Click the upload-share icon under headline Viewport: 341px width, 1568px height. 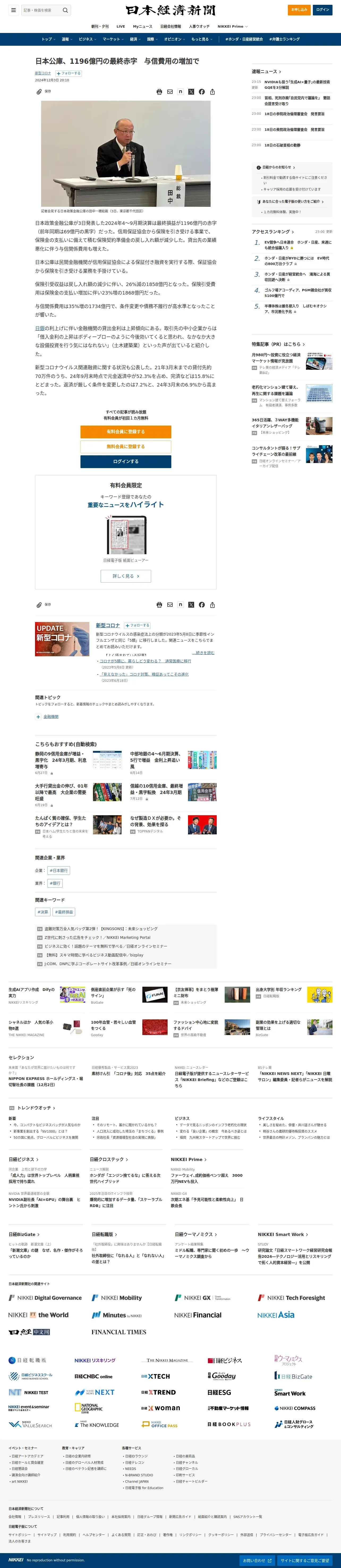click(212, 92)
